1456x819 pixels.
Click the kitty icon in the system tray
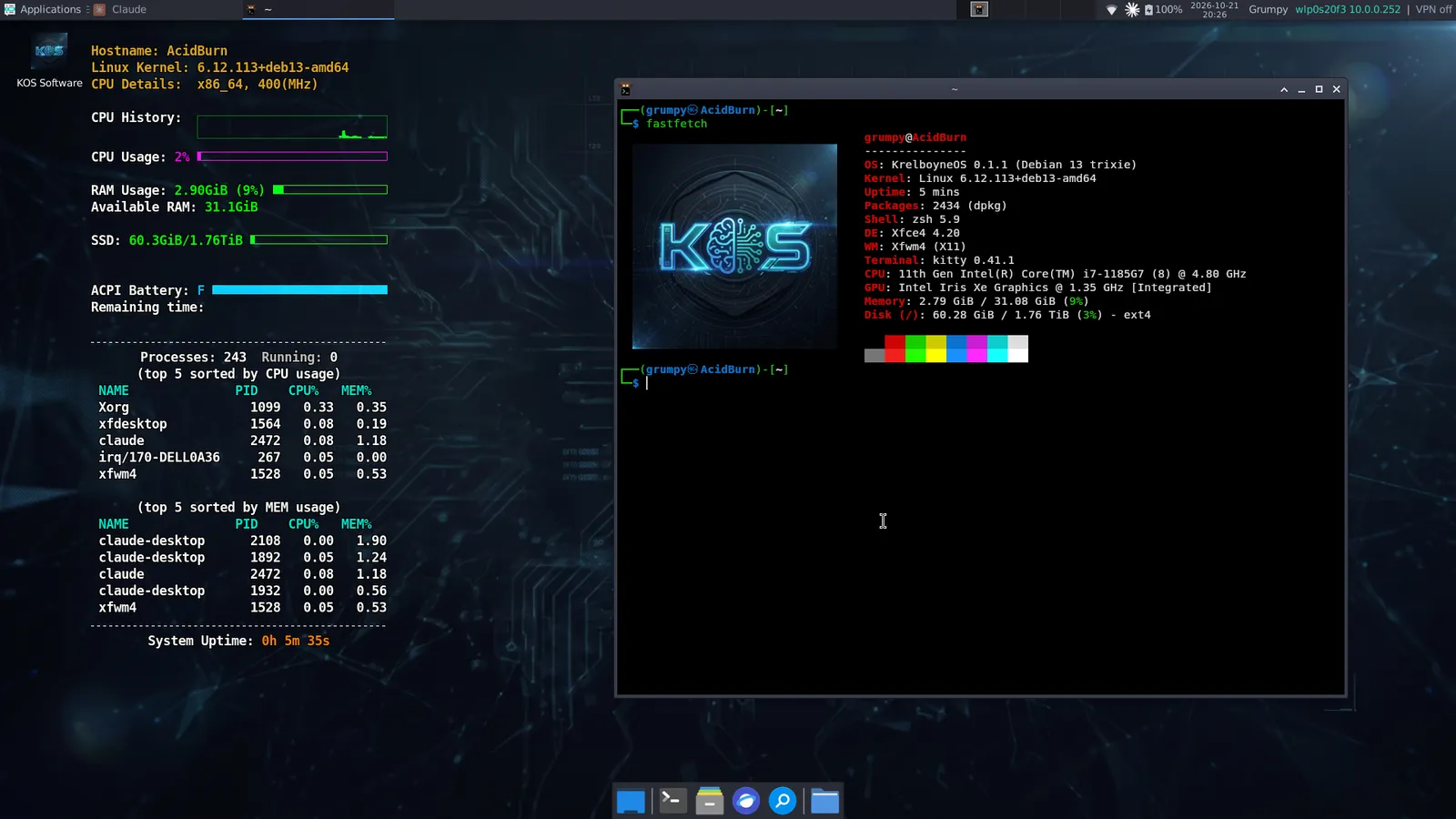pos(979,9)
